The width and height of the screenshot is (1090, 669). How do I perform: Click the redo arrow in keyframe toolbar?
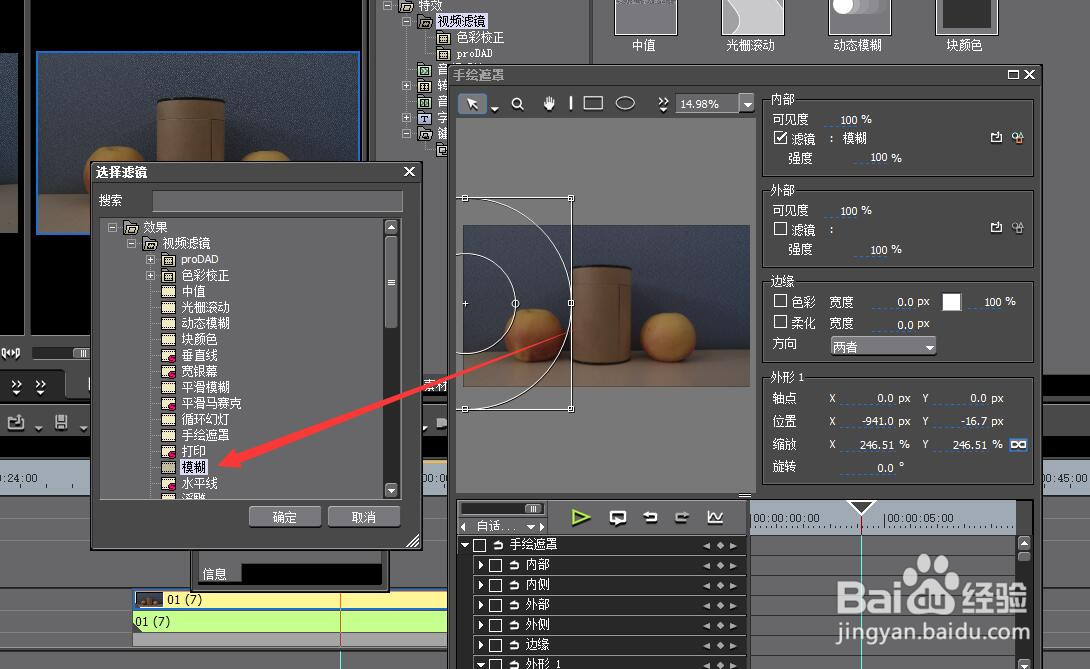coord(682,517)
